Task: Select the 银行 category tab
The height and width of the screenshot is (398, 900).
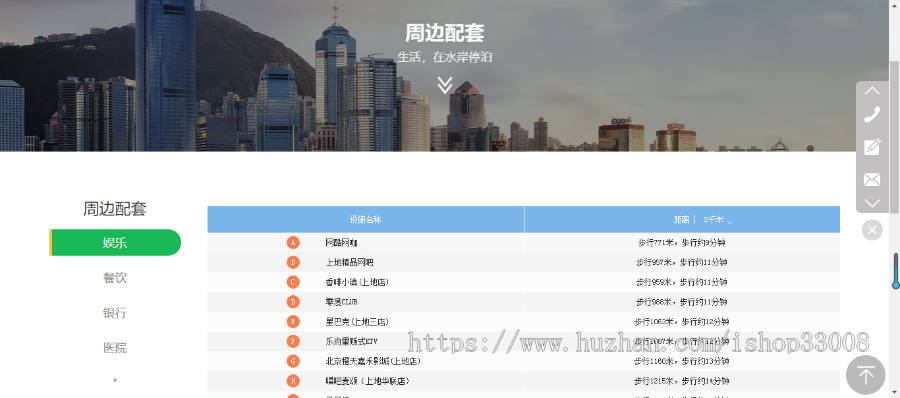Action: (115, 313)
